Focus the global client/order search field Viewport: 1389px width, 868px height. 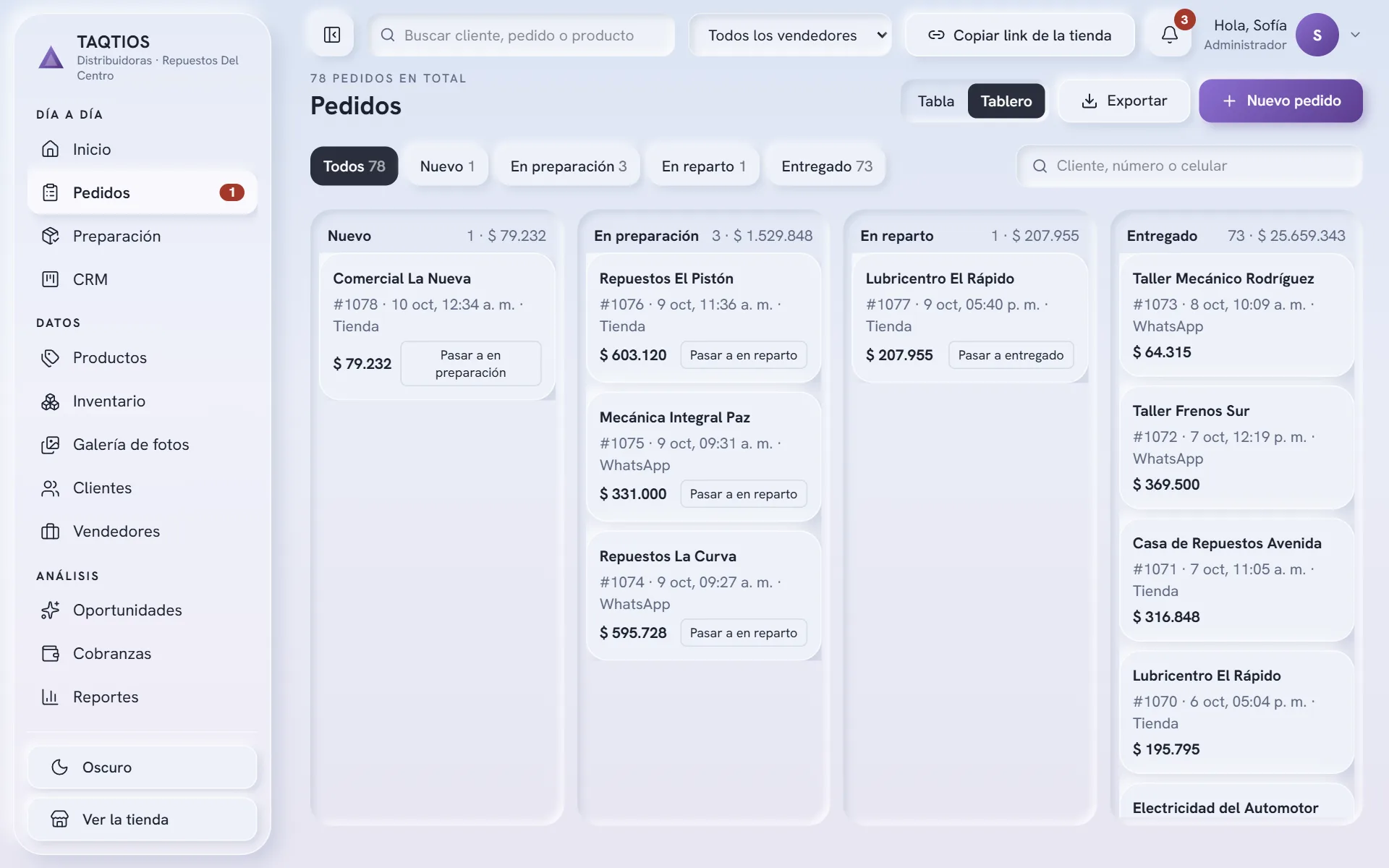pyautogui.click(x=522, y=35)
